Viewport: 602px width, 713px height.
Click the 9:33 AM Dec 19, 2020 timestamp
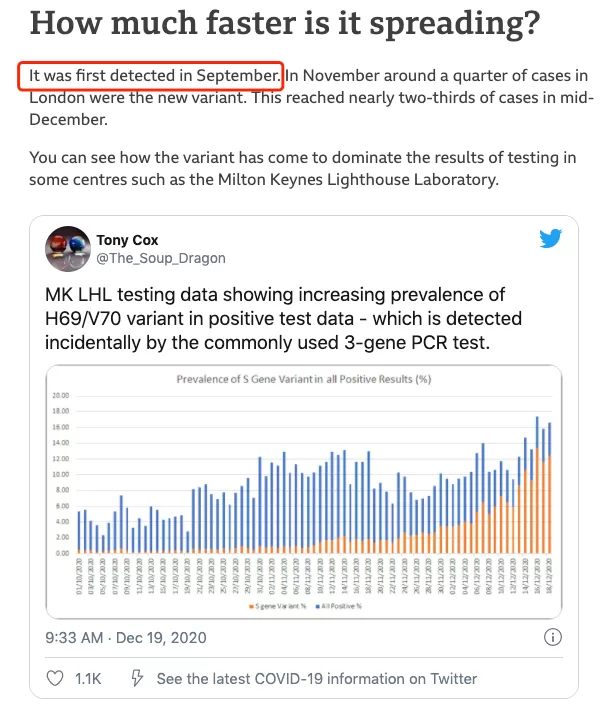pos(126,638)
